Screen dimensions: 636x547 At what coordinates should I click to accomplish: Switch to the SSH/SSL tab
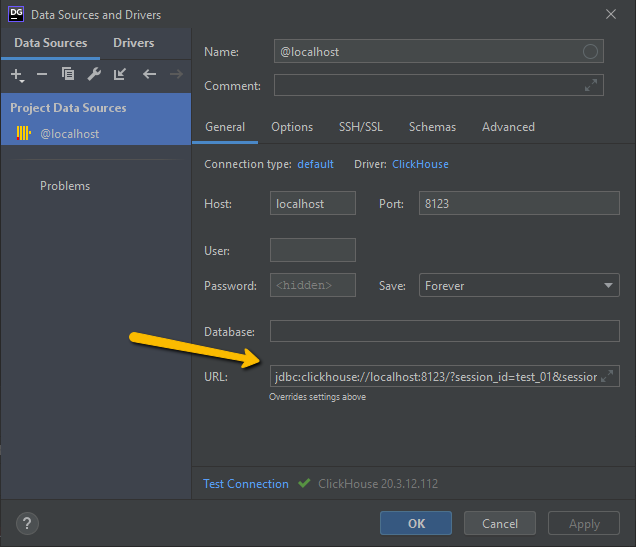coord(360,127)
